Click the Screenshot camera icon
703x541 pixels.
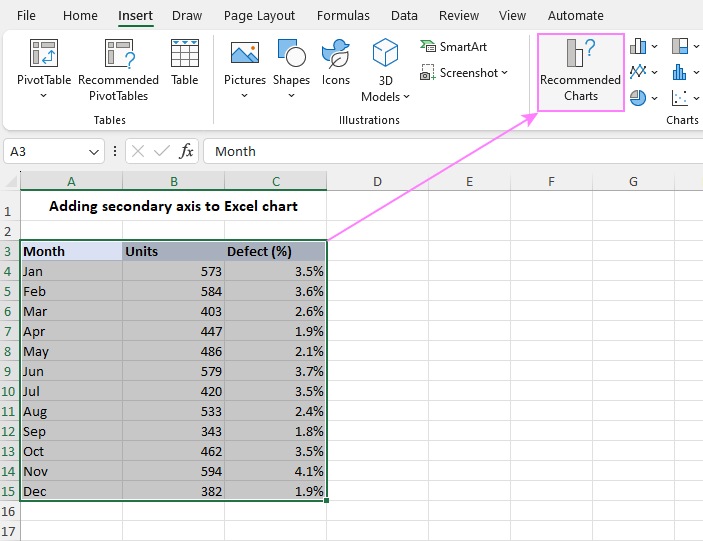click(x=427, y=73)
